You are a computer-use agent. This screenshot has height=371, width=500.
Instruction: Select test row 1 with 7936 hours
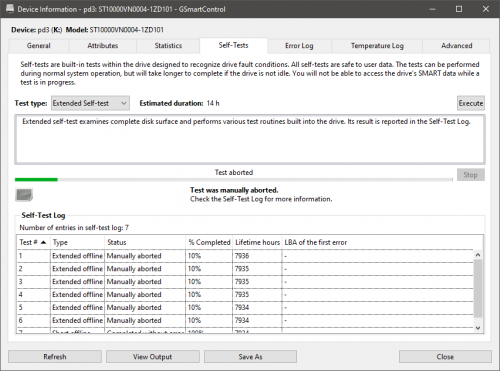pyautogui.click(x=245, y=256)
